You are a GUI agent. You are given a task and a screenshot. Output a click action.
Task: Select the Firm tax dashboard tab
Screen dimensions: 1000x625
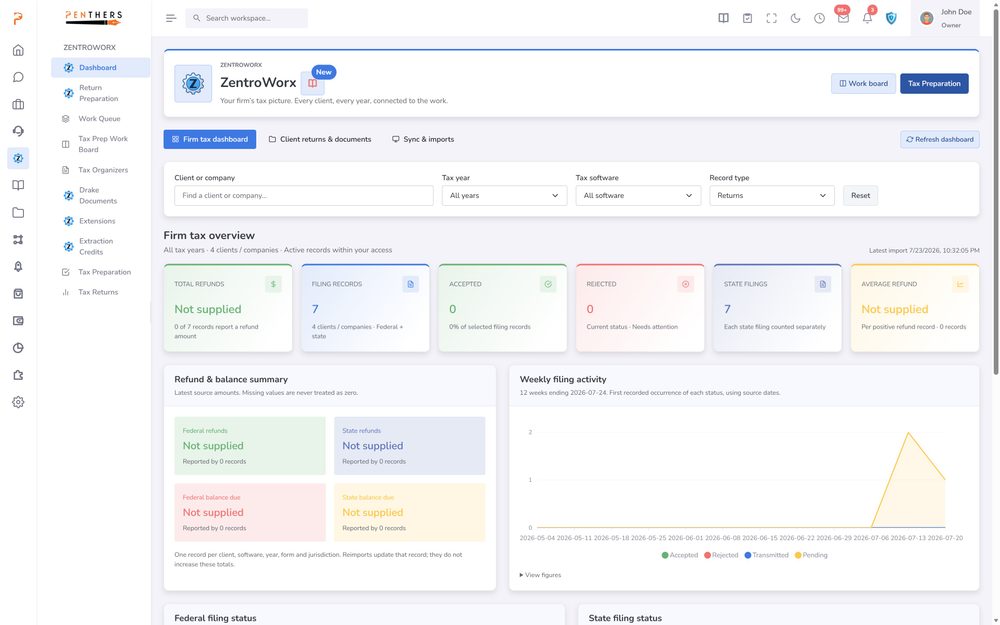[210, 139]
